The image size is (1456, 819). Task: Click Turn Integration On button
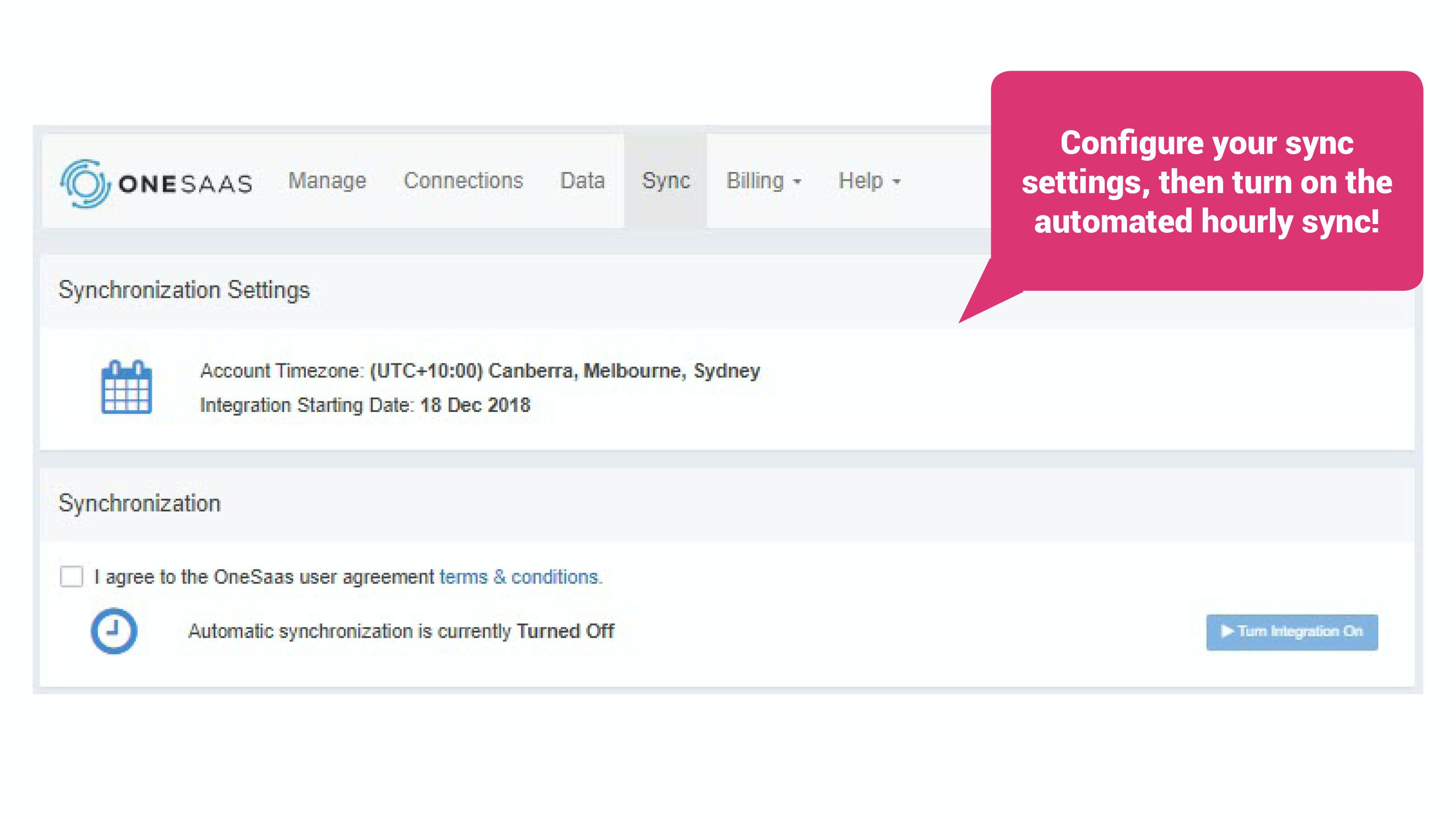click(x=1292, y=632)
